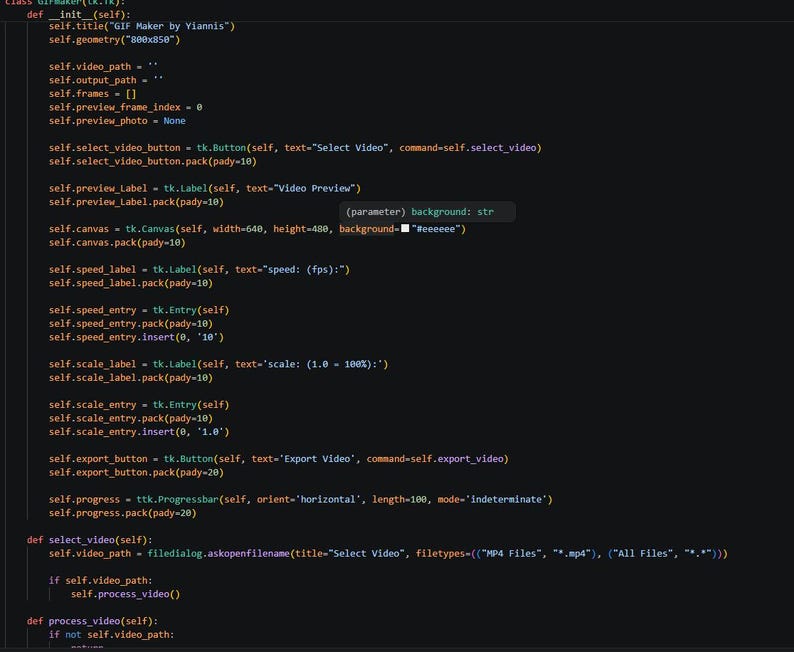Click 'self.progress.pack(pady=20)' line
Screen dimensions: 794x652
123,513
